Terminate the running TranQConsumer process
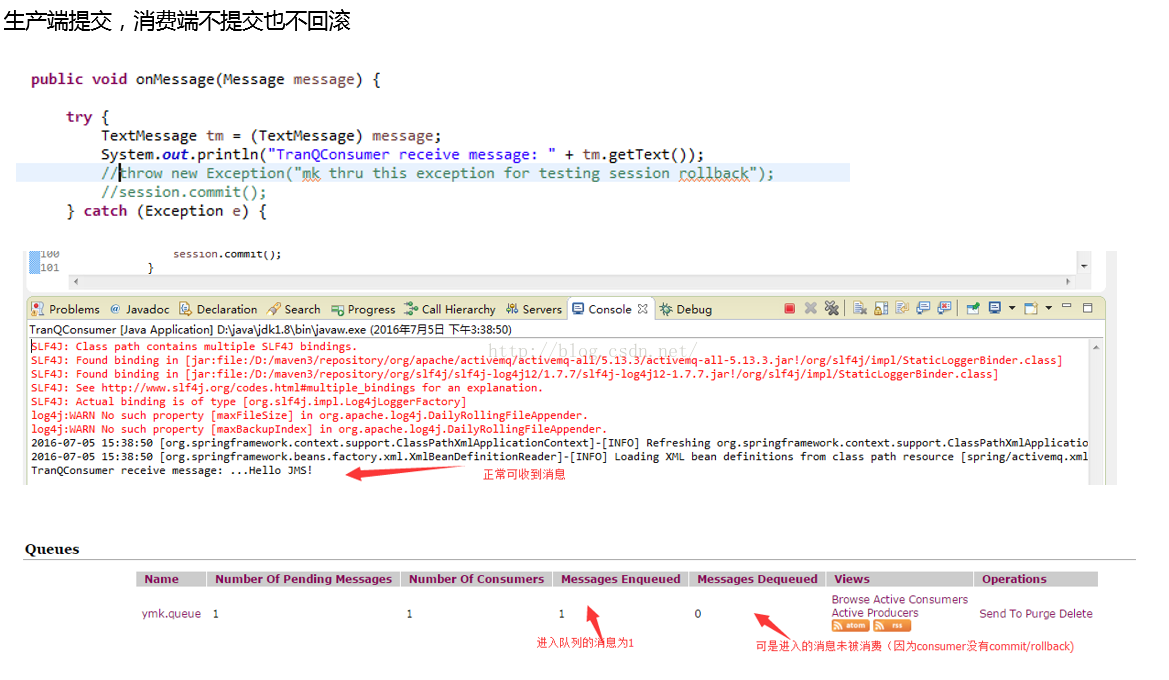Image resolution: width=1169 pixels, height=680 pixels. click(790, 309)
